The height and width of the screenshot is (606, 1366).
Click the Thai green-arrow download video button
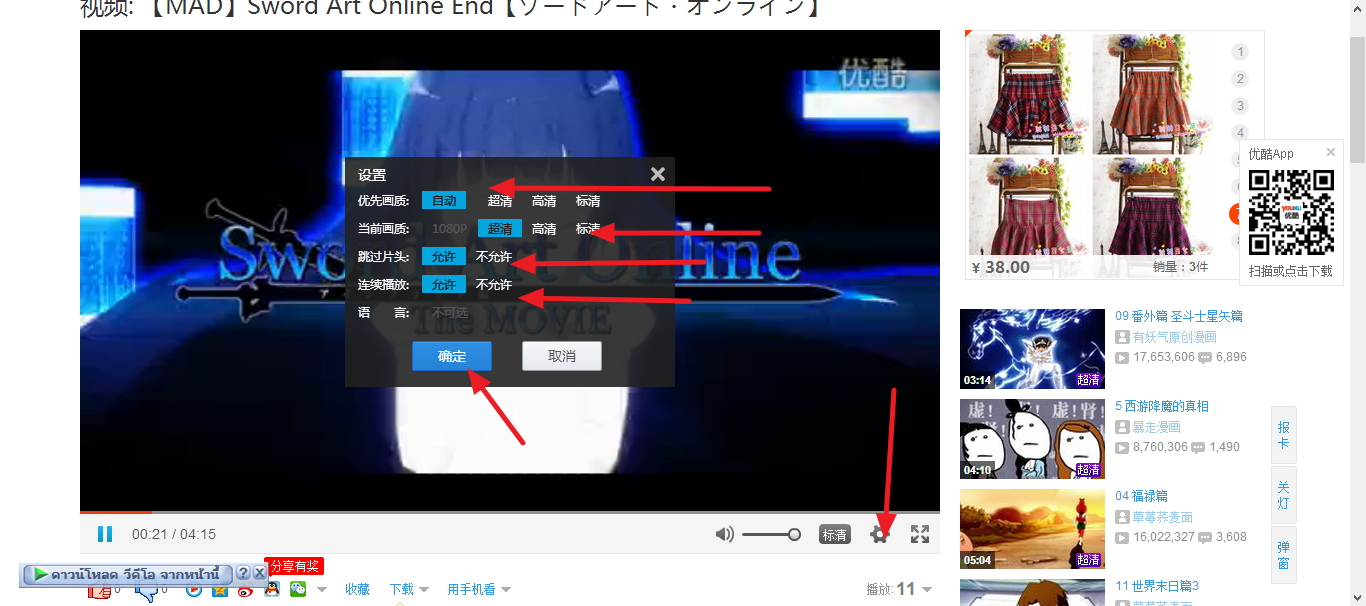point(128,574)
